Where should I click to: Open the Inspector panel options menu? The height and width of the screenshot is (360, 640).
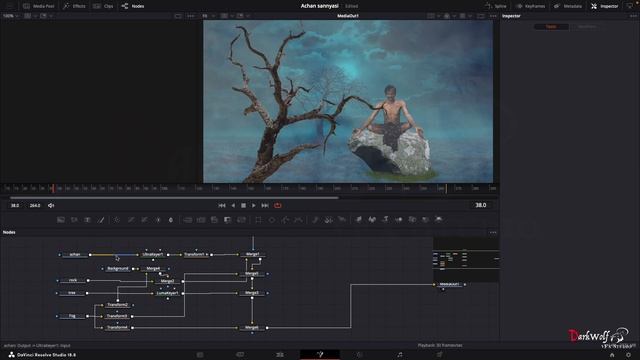coord(633,16)
